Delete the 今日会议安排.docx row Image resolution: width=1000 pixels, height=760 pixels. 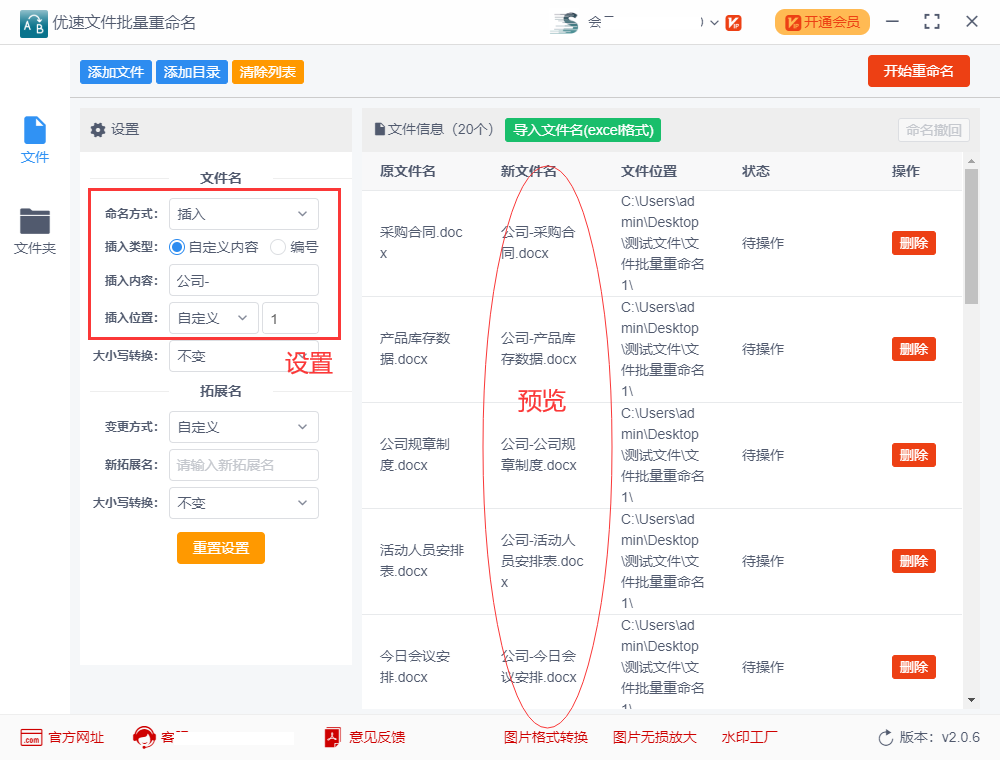[913, 667]
